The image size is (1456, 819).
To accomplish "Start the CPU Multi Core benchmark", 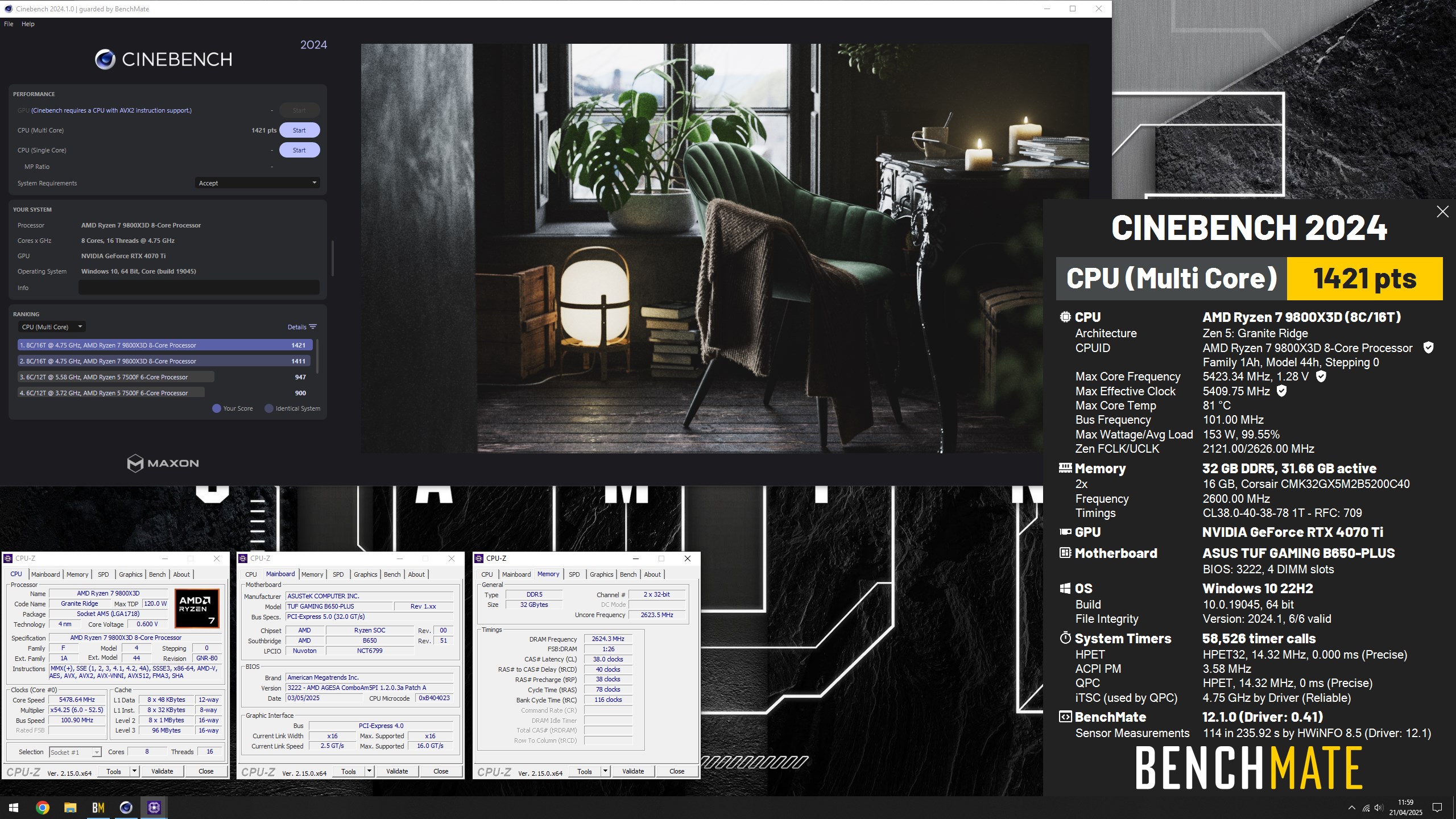I will point(299,130).
